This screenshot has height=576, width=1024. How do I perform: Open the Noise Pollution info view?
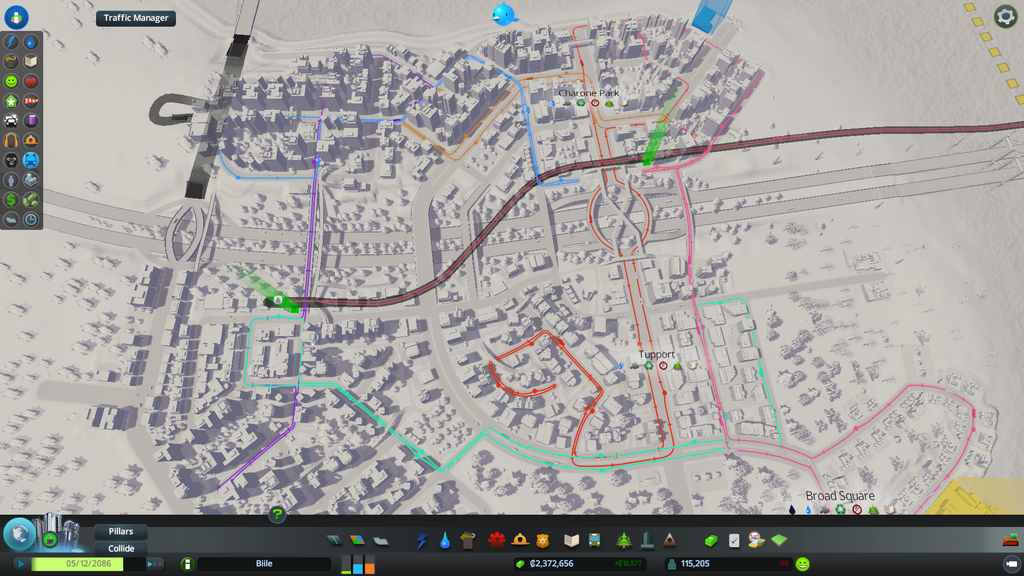pyautogui.click(x=11, y=140)
